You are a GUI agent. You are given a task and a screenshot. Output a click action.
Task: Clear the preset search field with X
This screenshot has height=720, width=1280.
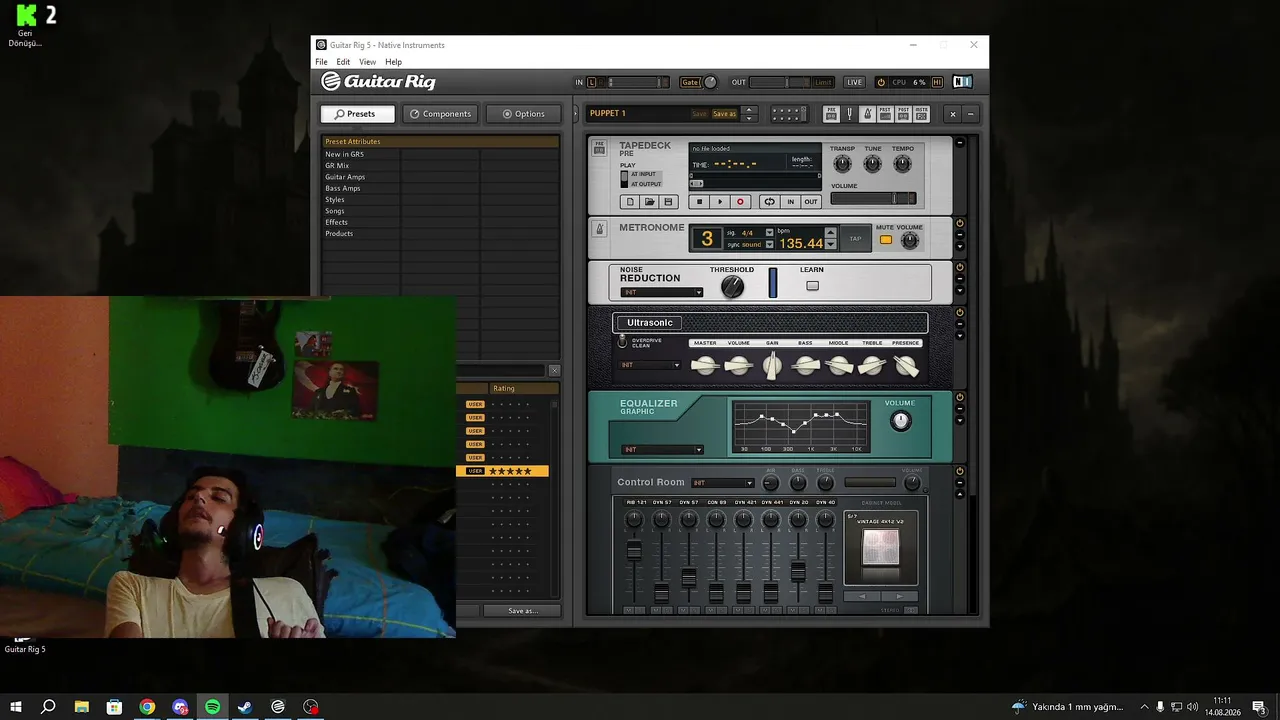554,370
